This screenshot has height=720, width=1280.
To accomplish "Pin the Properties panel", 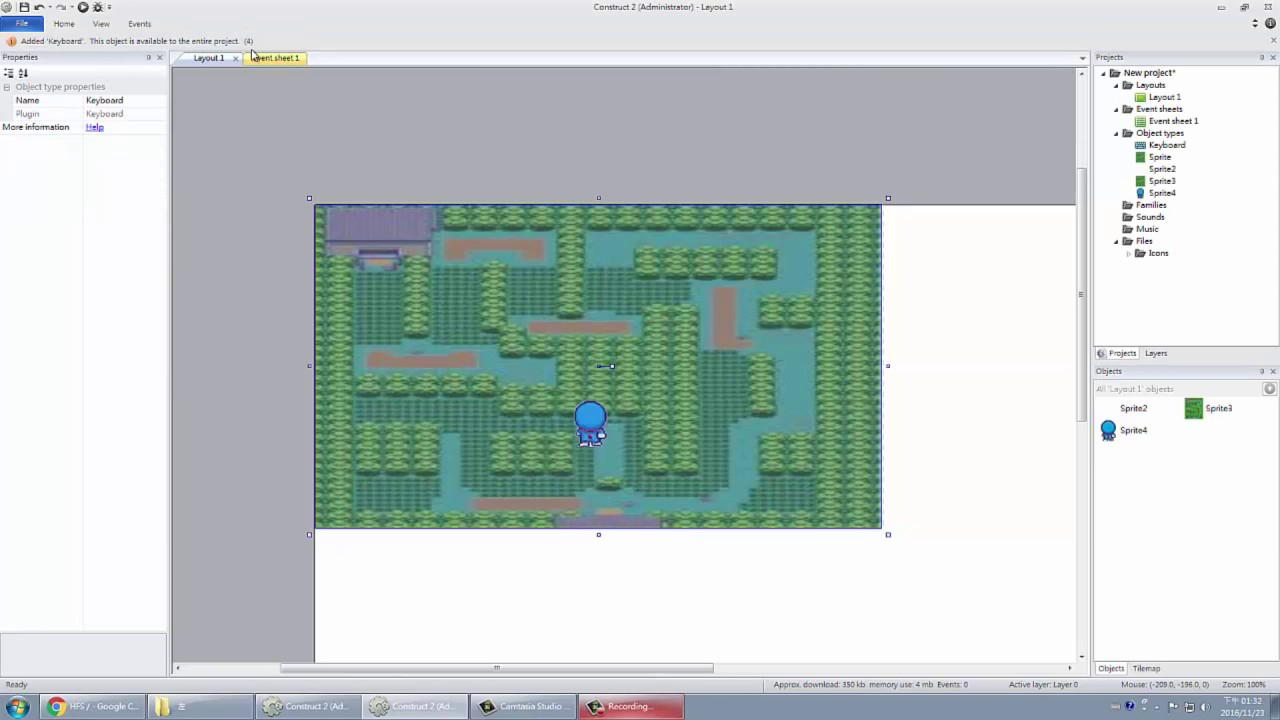I will (148, 57).
